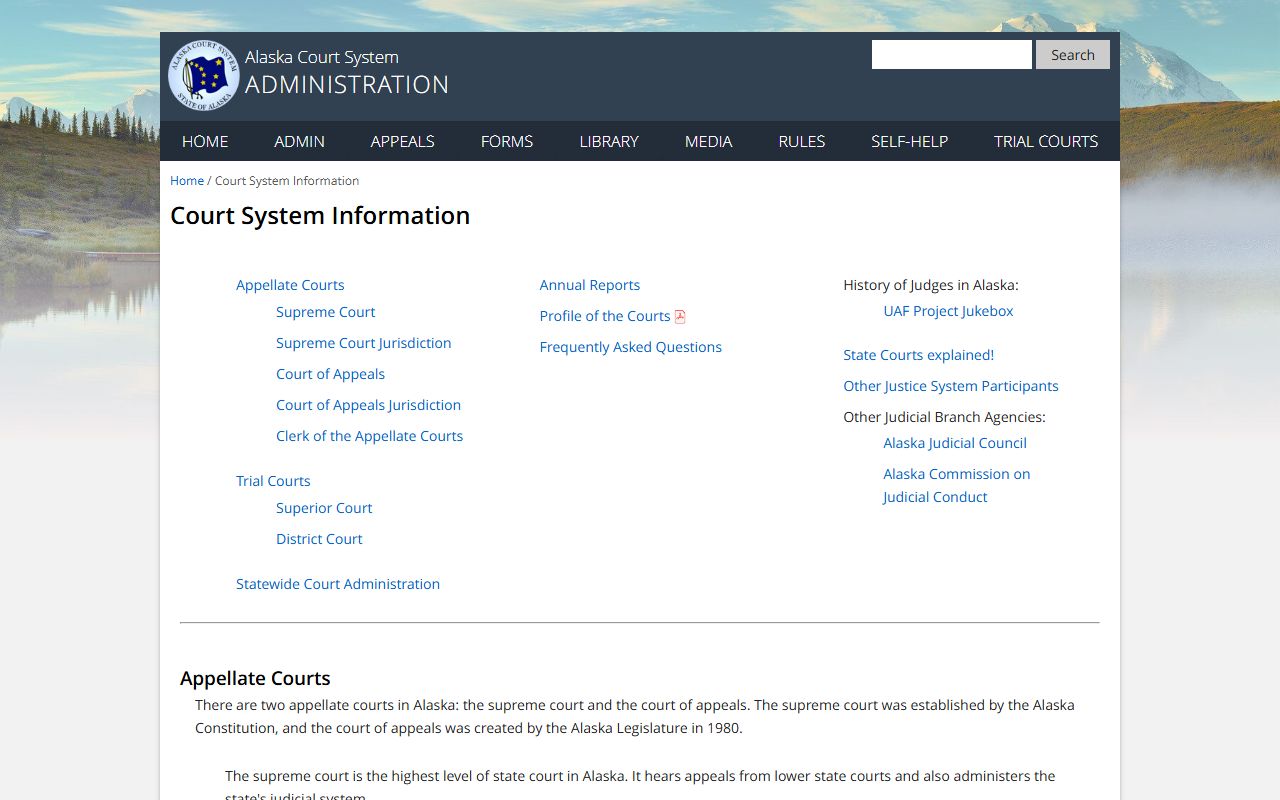1280x800 pixels.
Task: Click the search input field
Action: [951, 55]
